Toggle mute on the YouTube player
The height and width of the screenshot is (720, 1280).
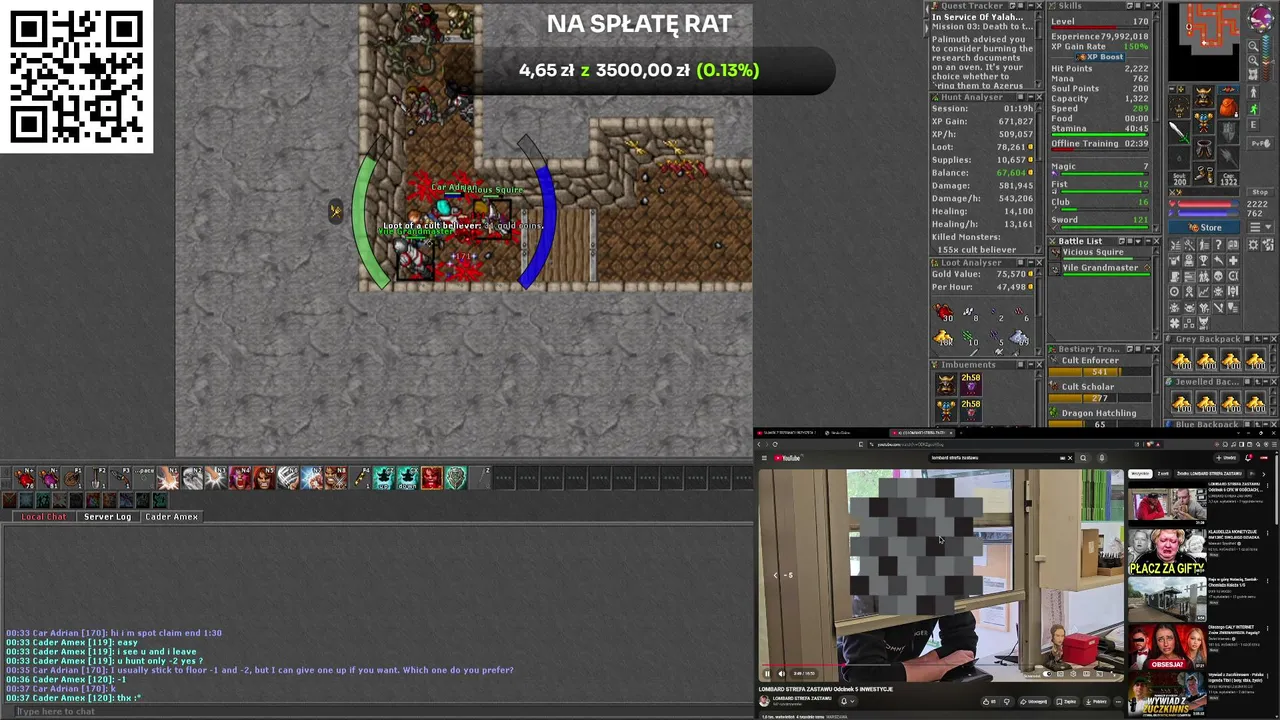tap(782, 674)
